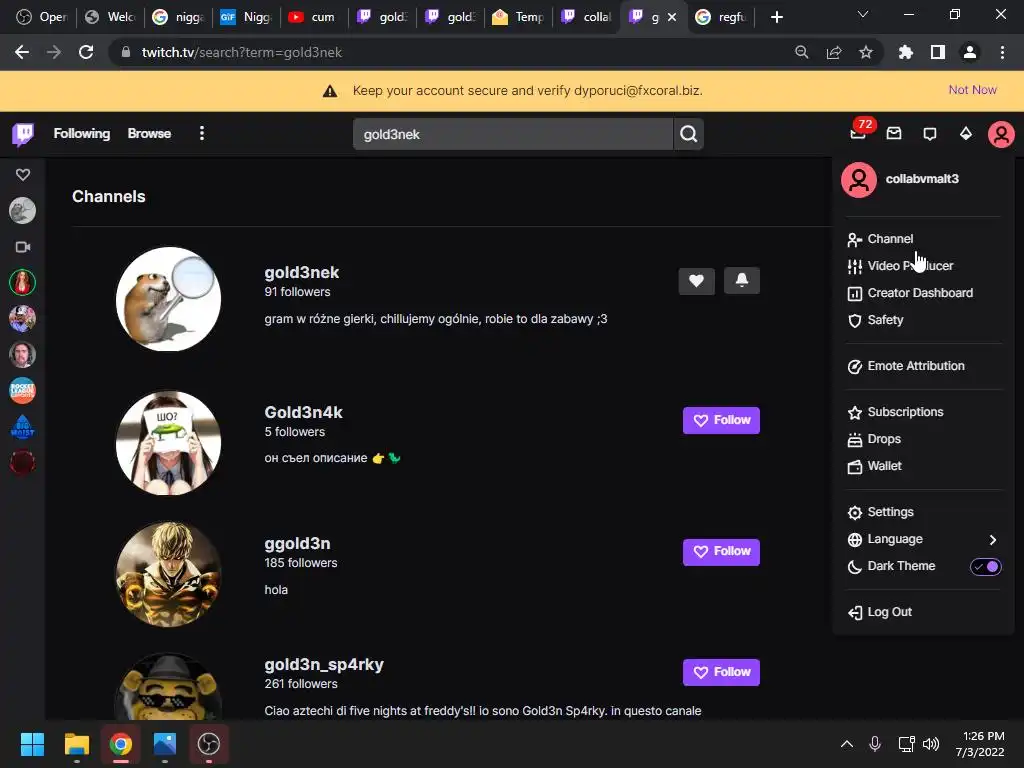The image size is (1024, 768).
Task: Click gold3nek hamster profile picture
Action: tap(168, 299)
